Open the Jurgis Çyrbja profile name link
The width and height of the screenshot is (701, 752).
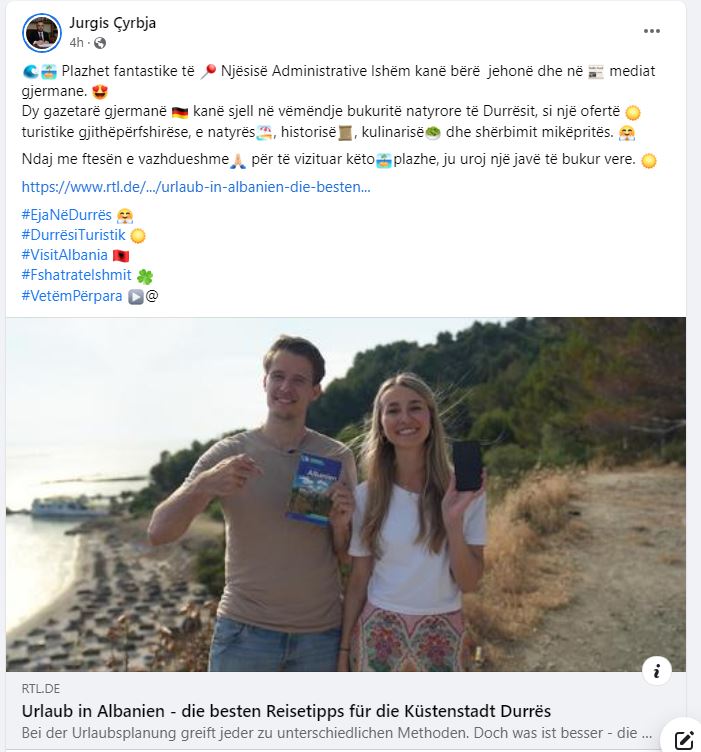pyautogui.click(x=113, y=23)
